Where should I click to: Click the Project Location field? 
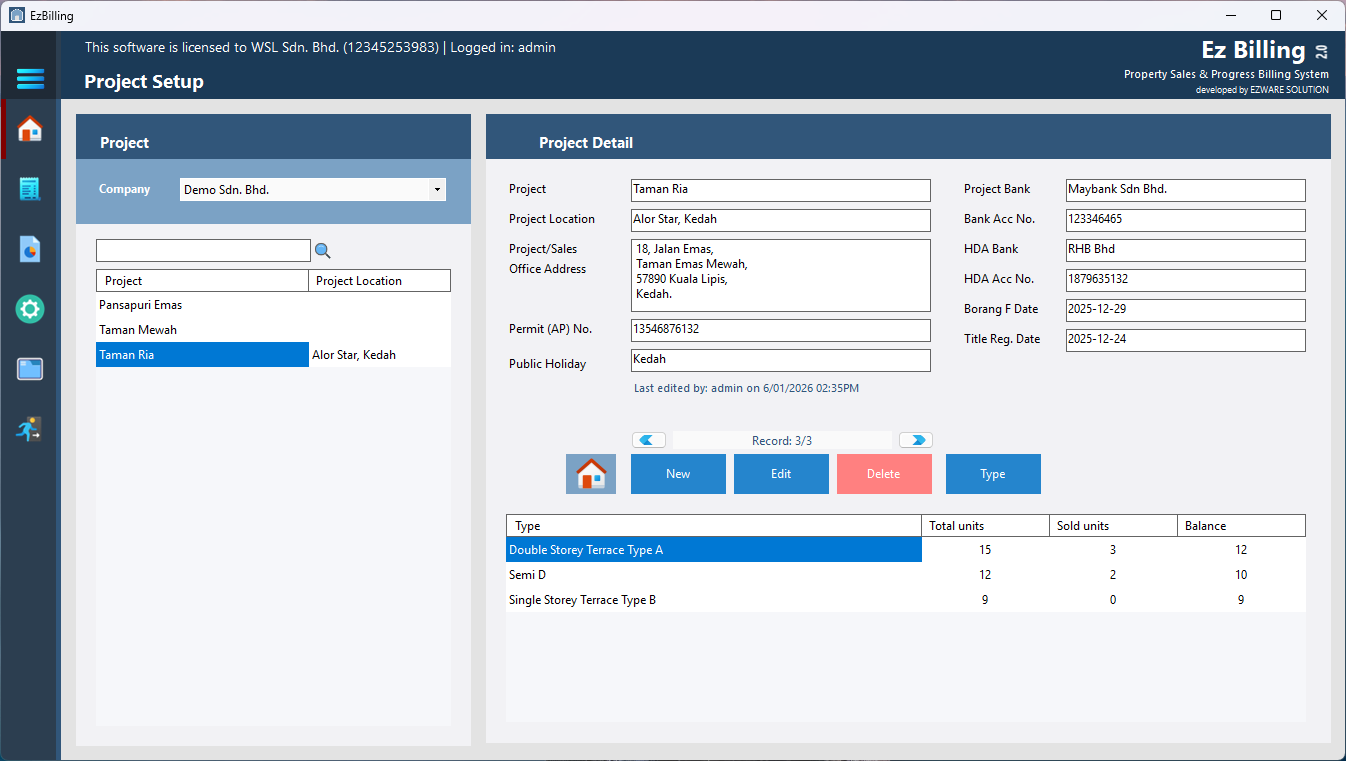coord(781,220)
